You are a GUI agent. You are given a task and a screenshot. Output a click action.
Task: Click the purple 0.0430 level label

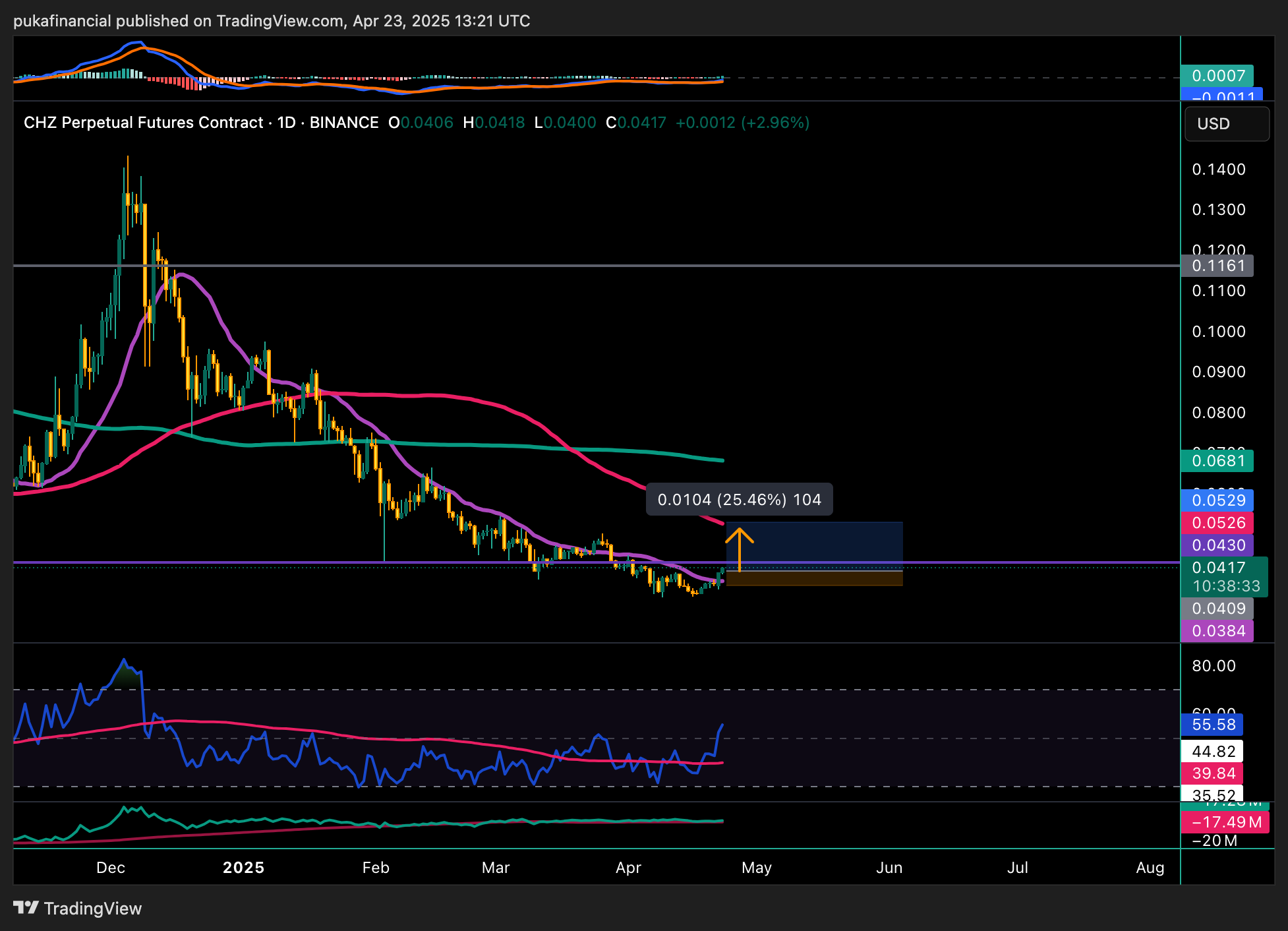pyautogui.click(x=1217, y=545)
